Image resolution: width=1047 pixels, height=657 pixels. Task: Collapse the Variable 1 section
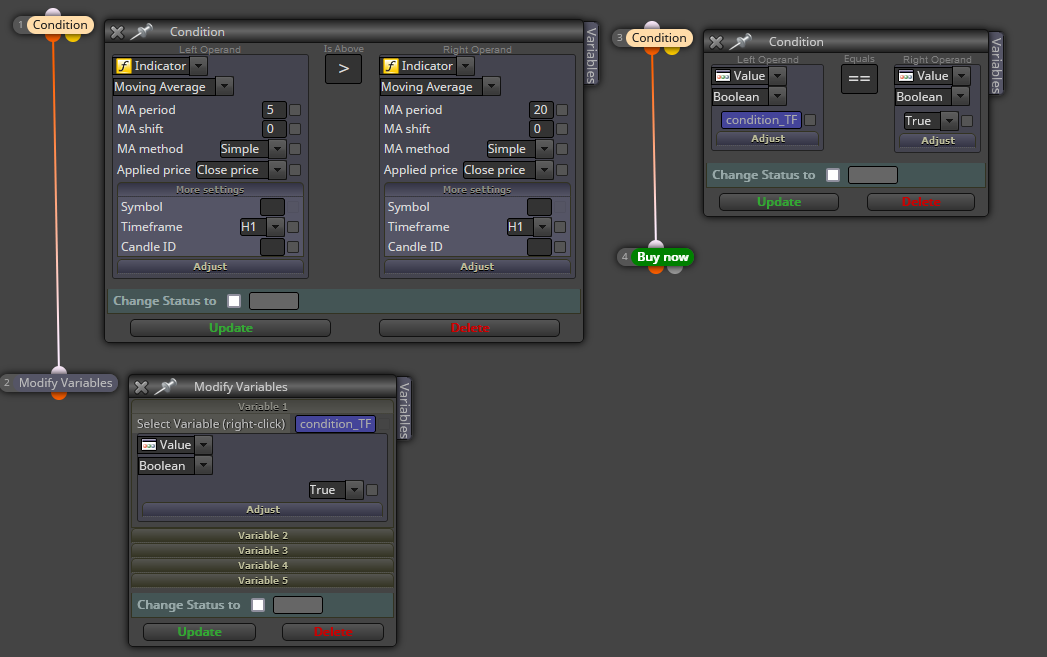tap(262, 407)
